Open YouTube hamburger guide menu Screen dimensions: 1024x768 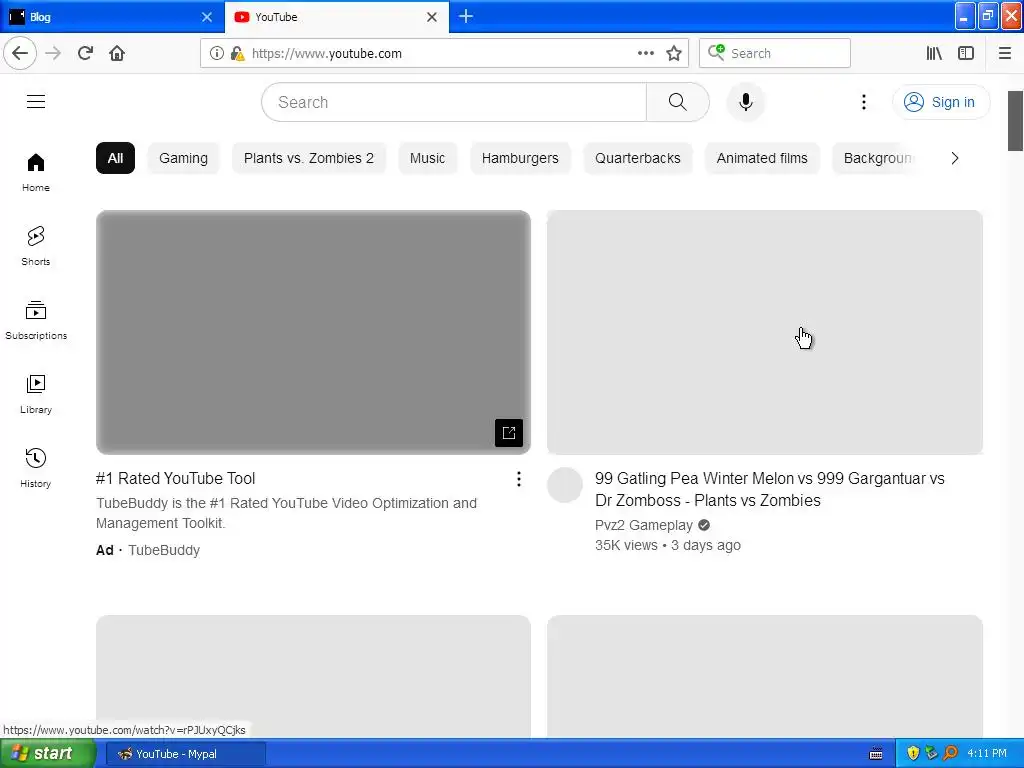pos(36,102)
